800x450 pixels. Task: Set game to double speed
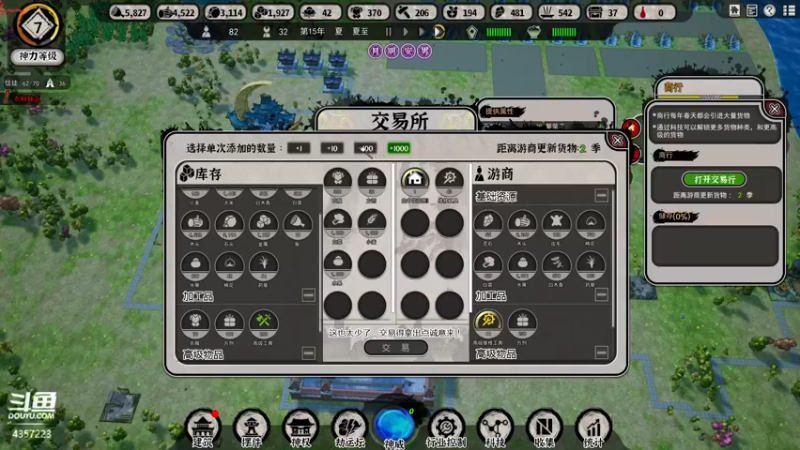tap(422, 32)
